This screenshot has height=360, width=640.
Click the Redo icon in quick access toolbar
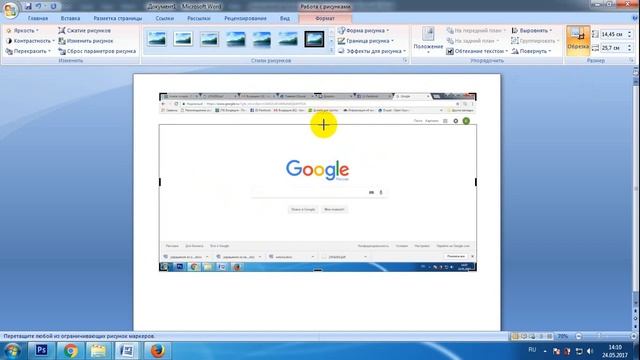[53, 7]
